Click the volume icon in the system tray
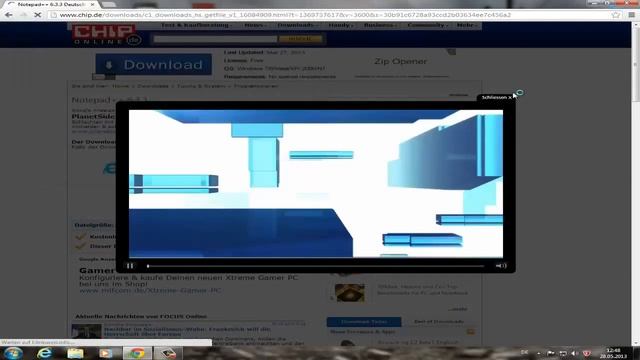Image resolution: width=640 pixels, height=360 pixels. click(574, 353)
